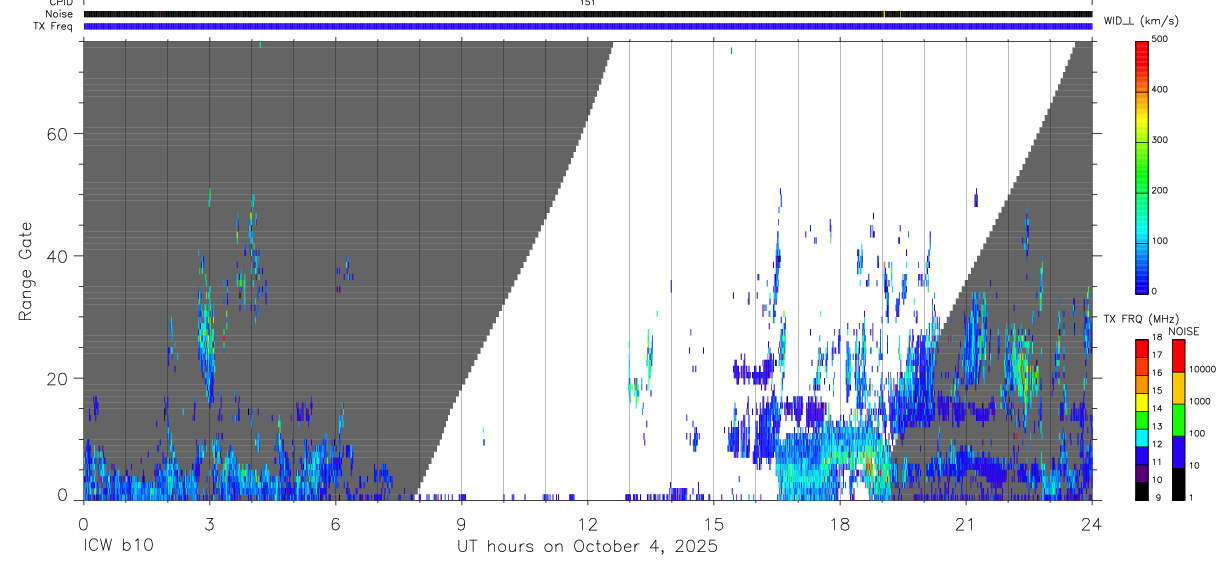This screenshot has height=567, width=1228.
Task: Click the '1000' noise legend value
Action: click(1199, 401)
